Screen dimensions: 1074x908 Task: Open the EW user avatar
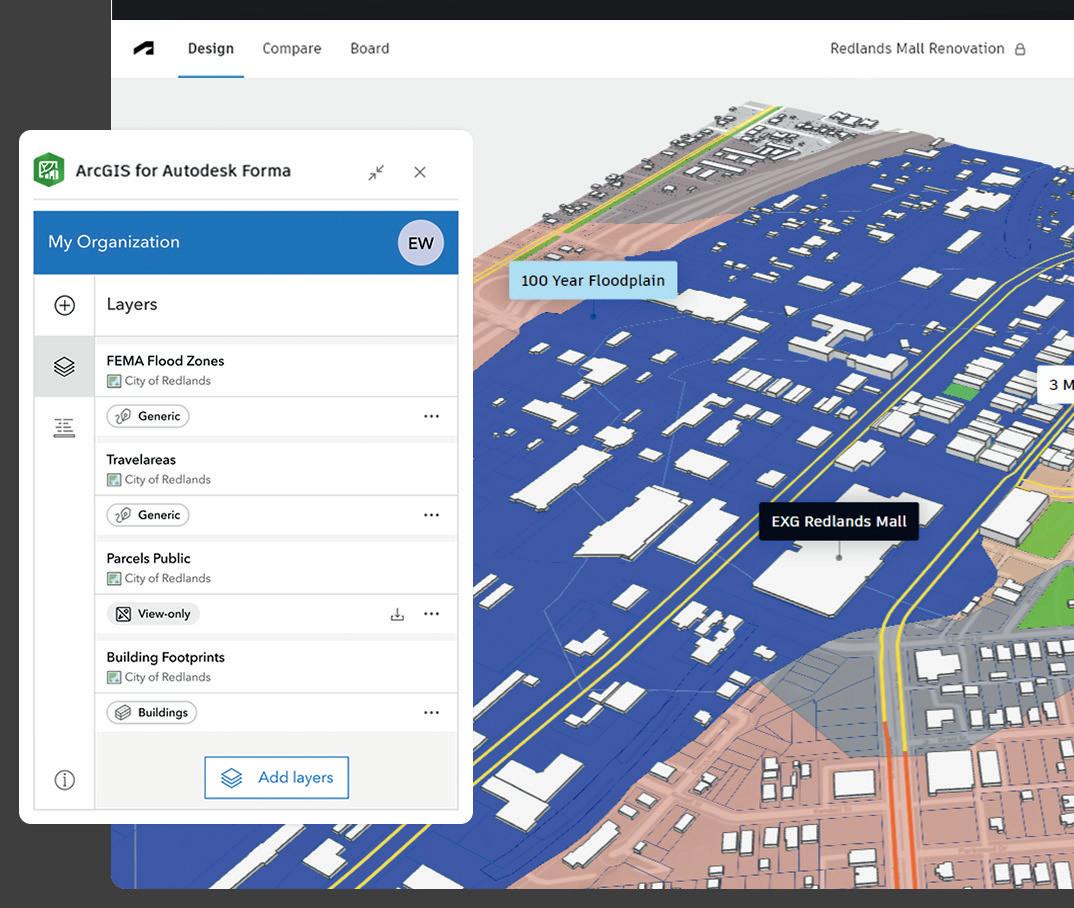point(421,243)
